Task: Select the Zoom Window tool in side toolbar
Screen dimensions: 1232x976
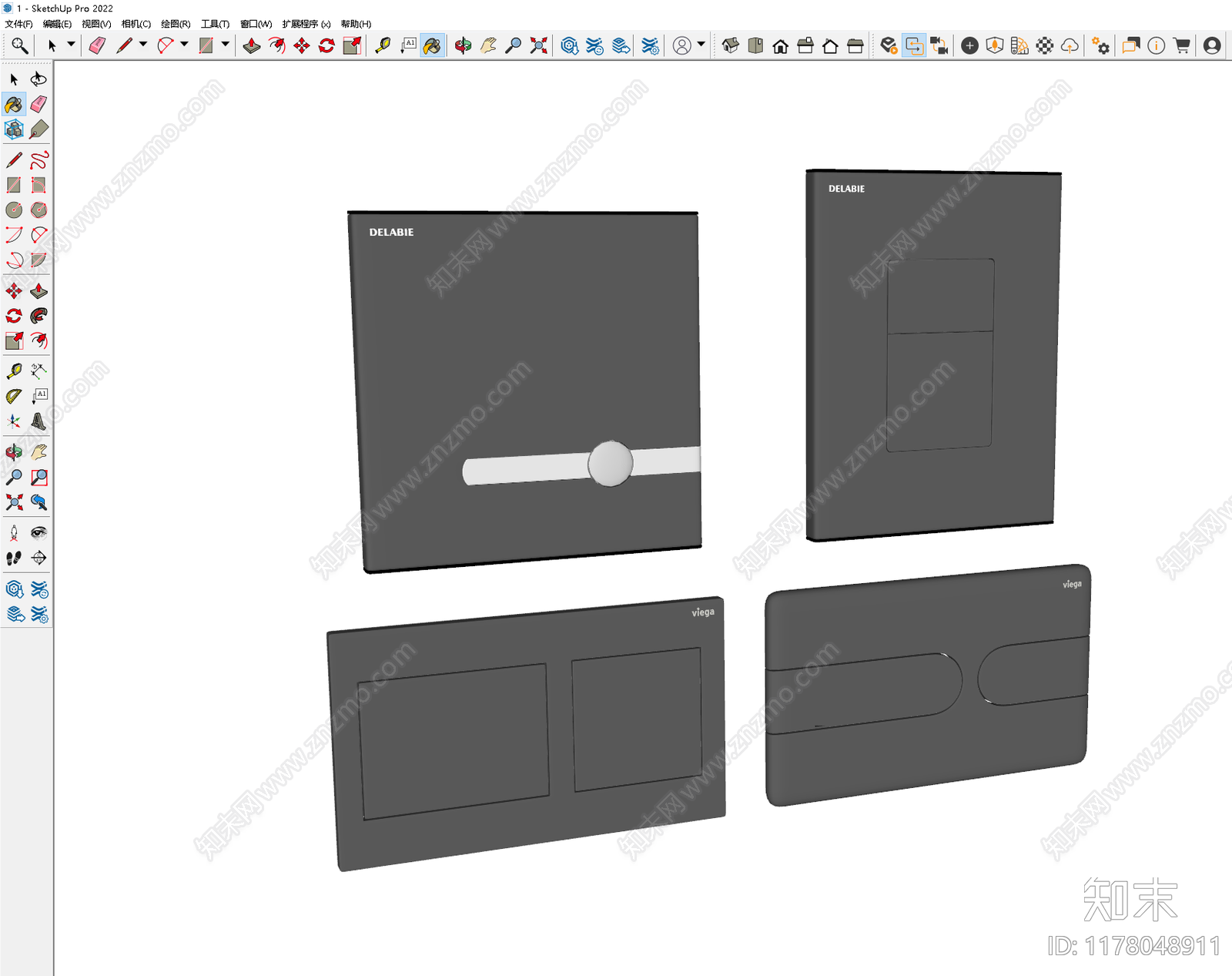Action: tap(38, 478)
